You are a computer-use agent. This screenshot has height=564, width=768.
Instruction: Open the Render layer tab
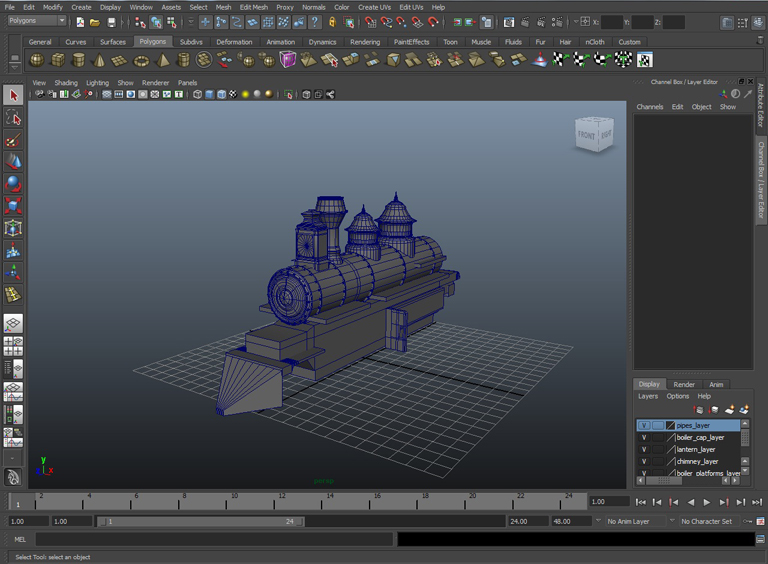(x=684, y=384)
